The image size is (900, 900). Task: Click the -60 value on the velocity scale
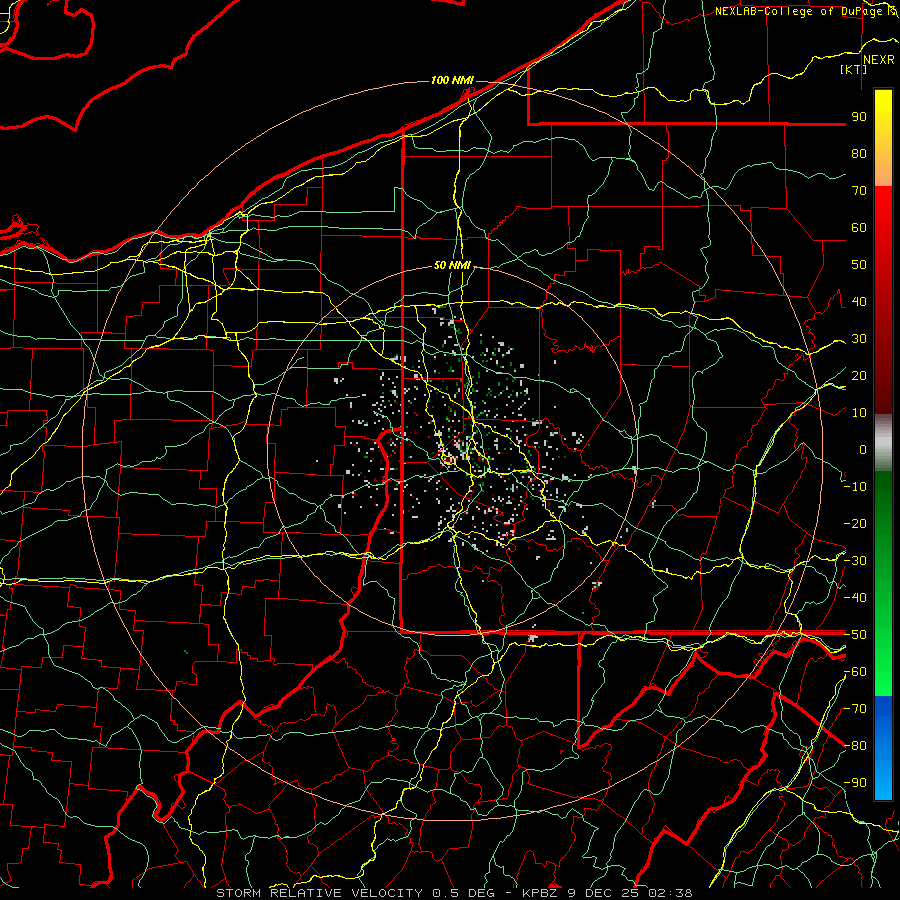(855, 672)
